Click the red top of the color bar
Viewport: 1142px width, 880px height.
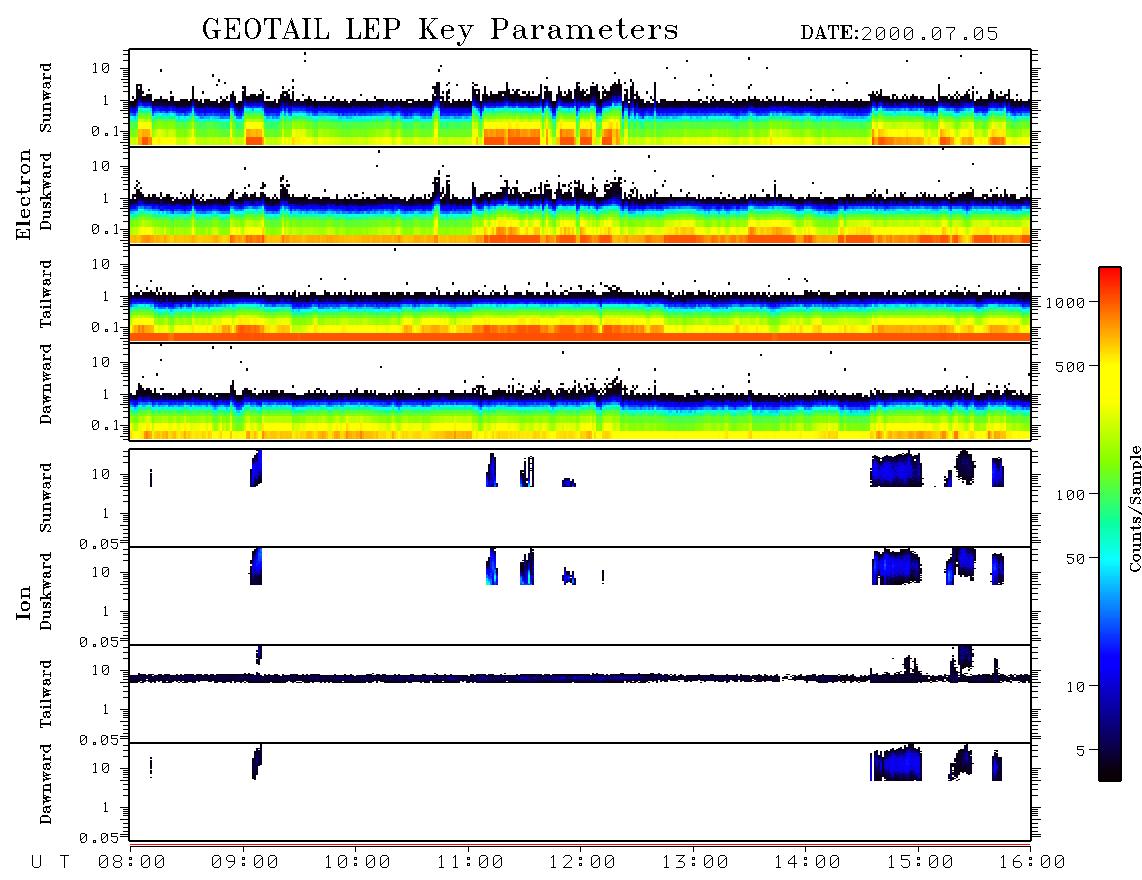[1110, 275]
